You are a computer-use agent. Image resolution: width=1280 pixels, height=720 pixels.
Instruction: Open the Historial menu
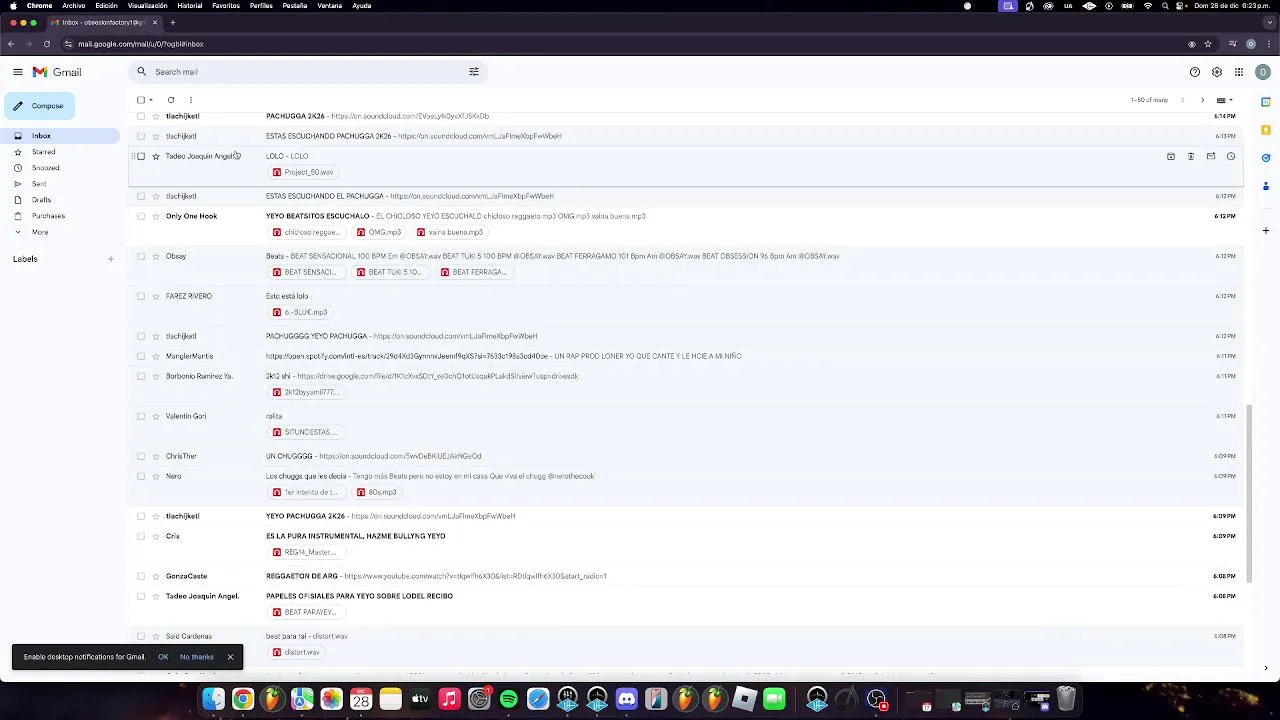pyautogui.click(x=189, y=5)
